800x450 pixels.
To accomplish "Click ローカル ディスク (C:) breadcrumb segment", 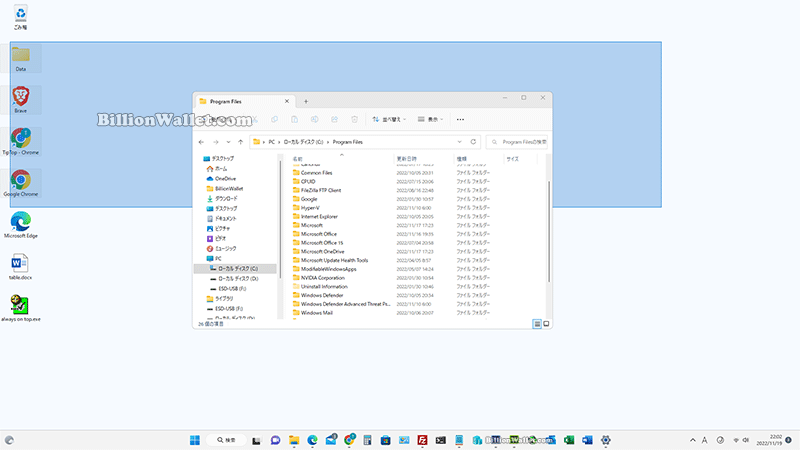I will tap(303, 142).
